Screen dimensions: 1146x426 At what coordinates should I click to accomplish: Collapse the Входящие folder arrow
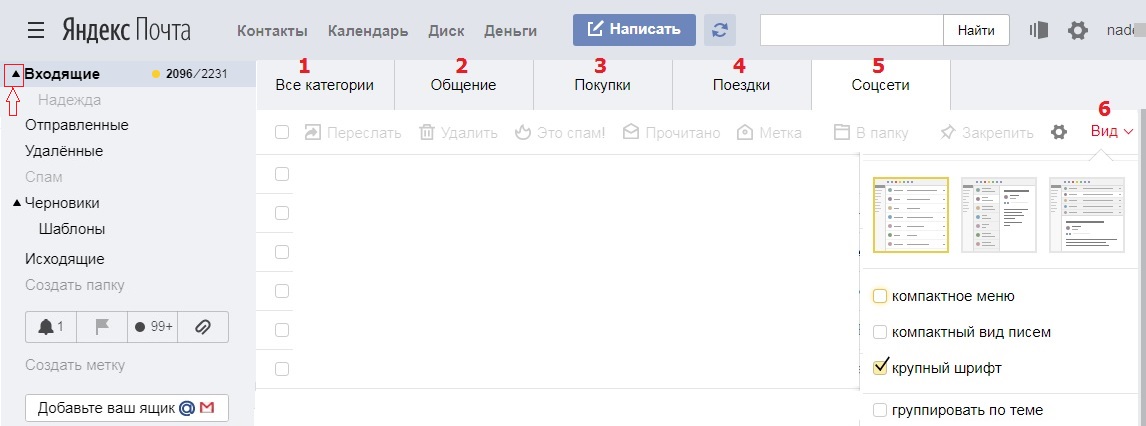point(15,74)
